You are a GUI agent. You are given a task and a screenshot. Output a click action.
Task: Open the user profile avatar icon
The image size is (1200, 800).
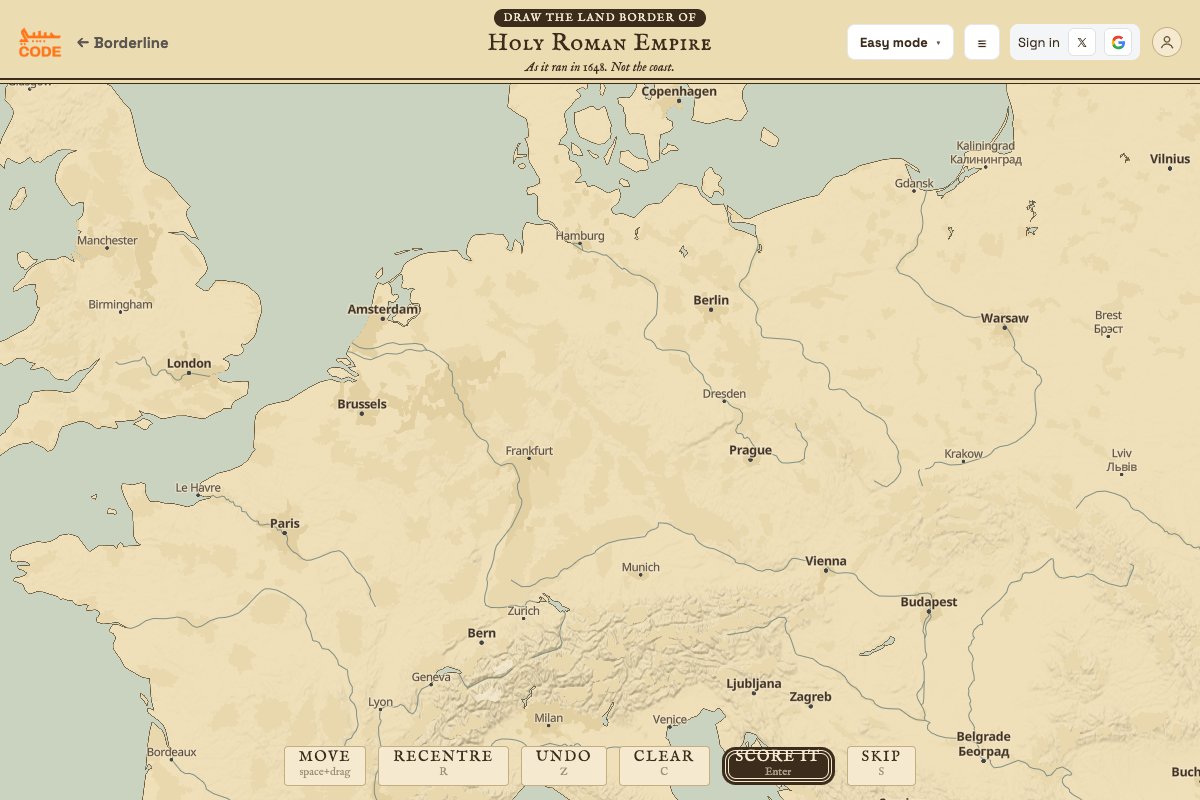coord(1167,42)
